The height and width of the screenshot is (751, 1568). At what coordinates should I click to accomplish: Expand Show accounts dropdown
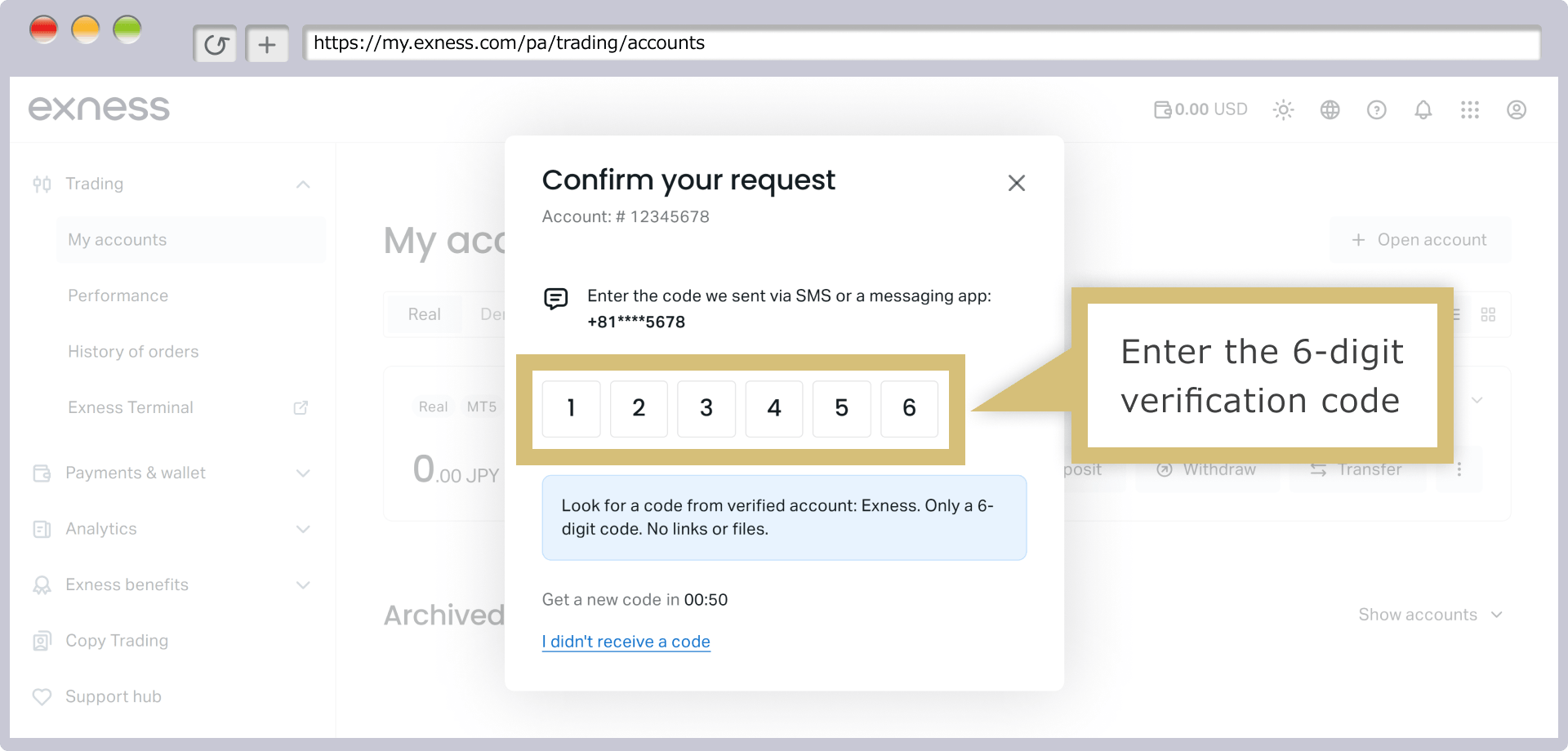(x=1430, y=615)
